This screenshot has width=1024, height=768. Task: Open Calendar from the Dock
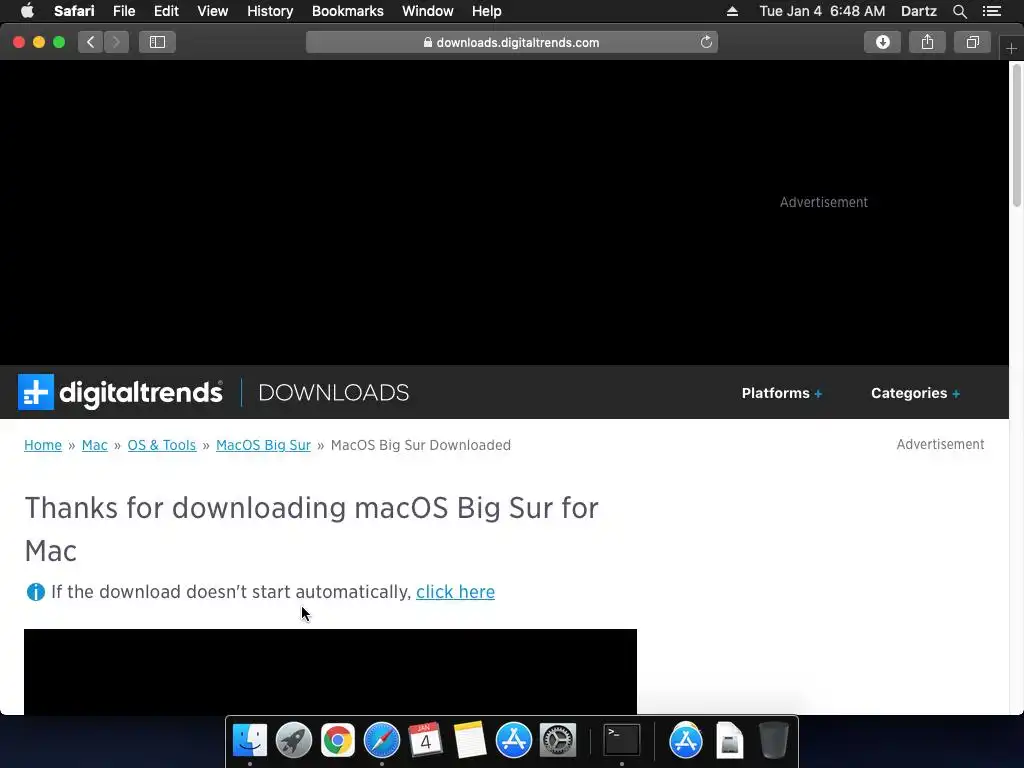[x=426, y=741]
